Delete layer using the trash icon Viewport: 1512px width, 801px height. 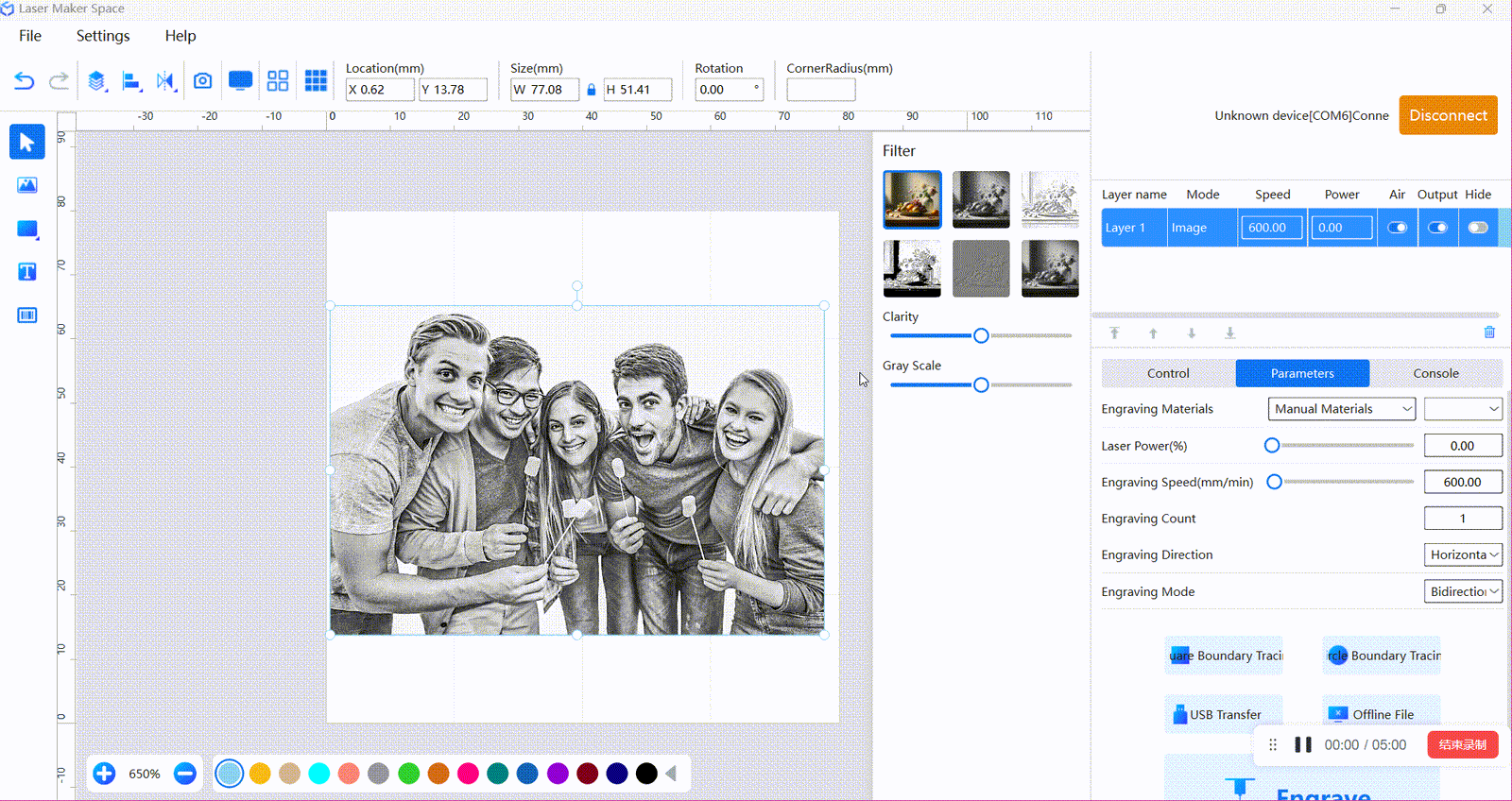click(1489, 332)
